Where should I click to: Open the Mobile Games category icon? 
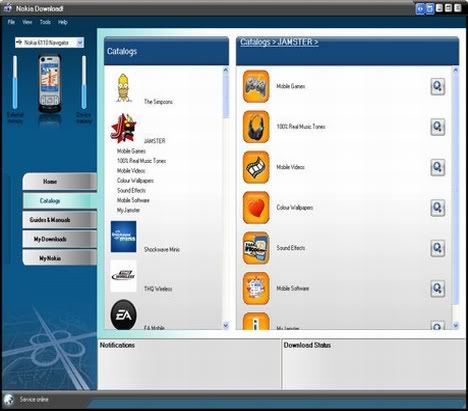[256, 86]
